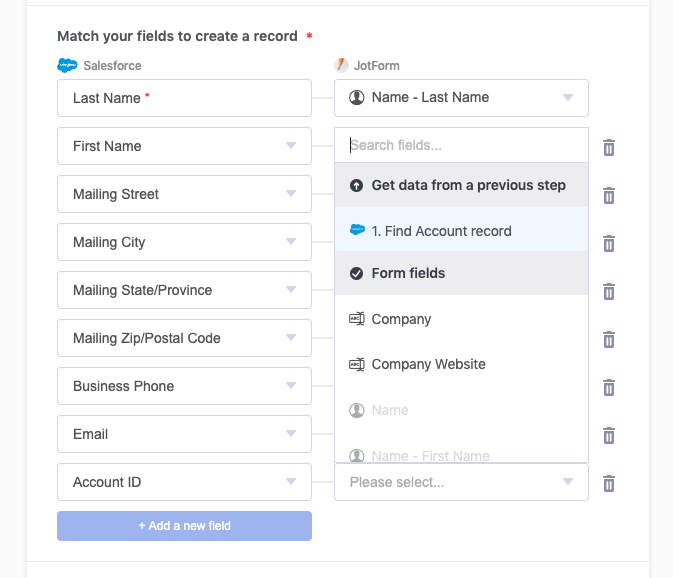Delete the Email field mapping
Screen dimensions: 673x578
(x=608, y=436)
